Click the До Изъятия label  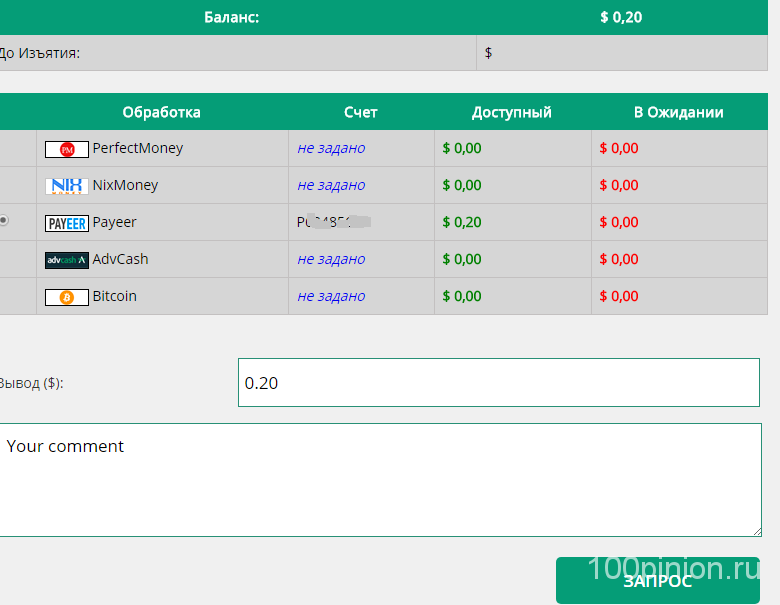[40, 53]
